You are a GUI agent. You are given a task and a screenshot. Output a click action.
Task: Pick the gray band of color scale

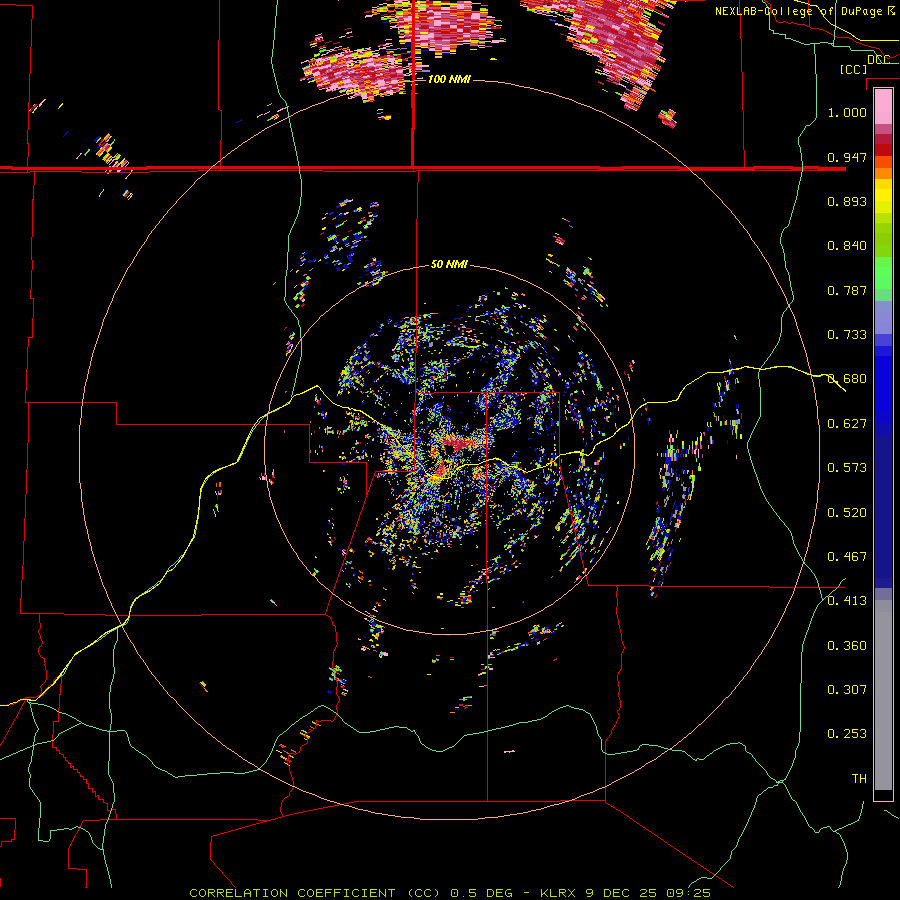pos(883,695)
